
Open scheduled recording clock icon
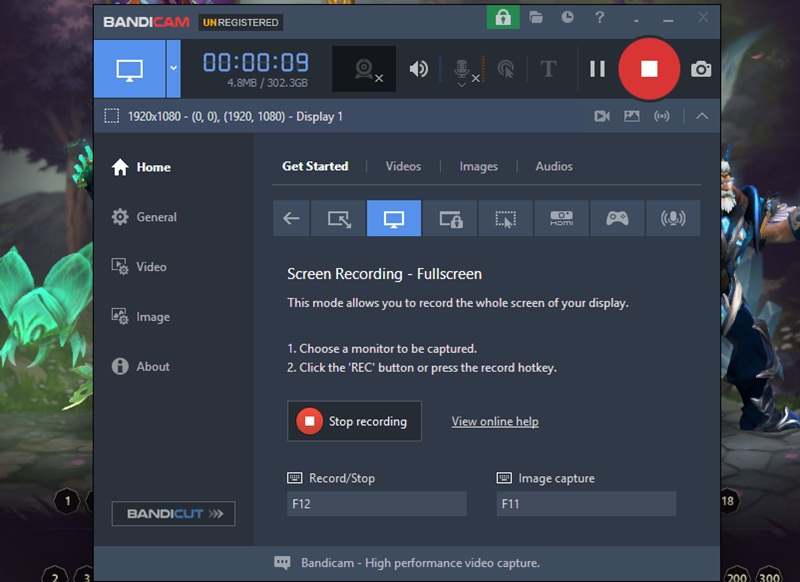coord(567,17)
